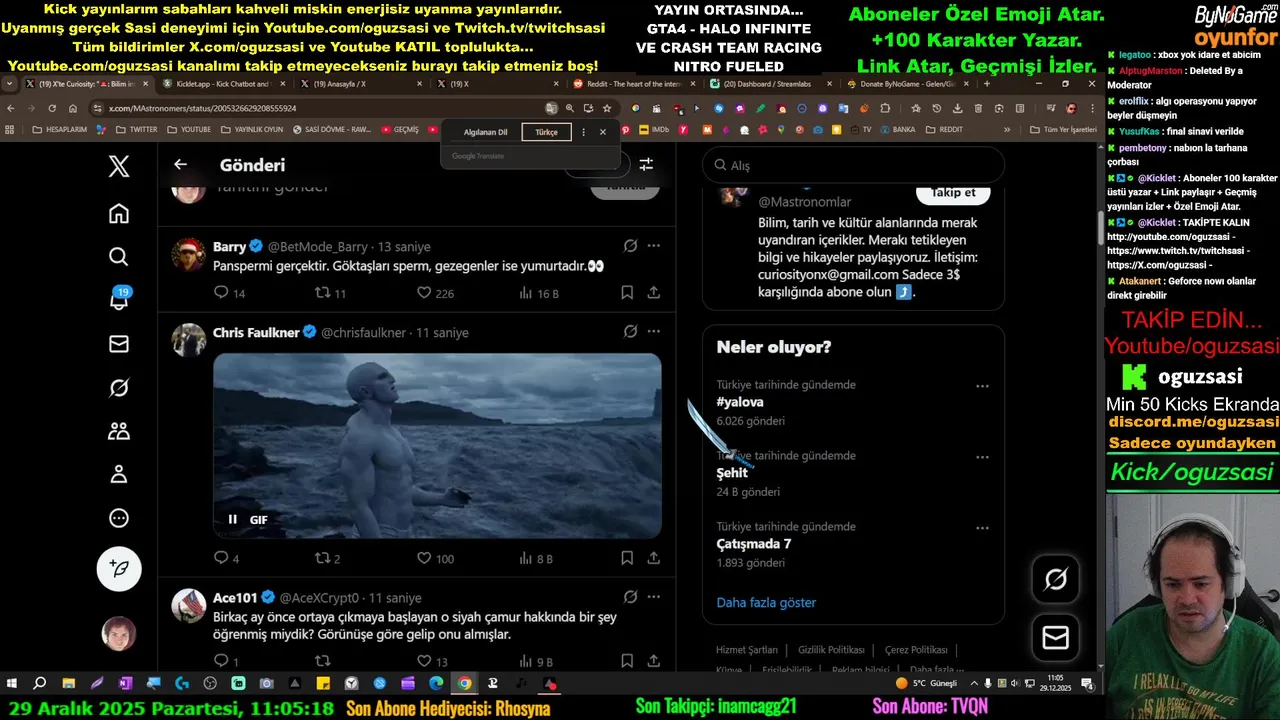Open floating Grok button bottom right
The height and width of the screenshot is (720, 1280).
coord(1055,579)
